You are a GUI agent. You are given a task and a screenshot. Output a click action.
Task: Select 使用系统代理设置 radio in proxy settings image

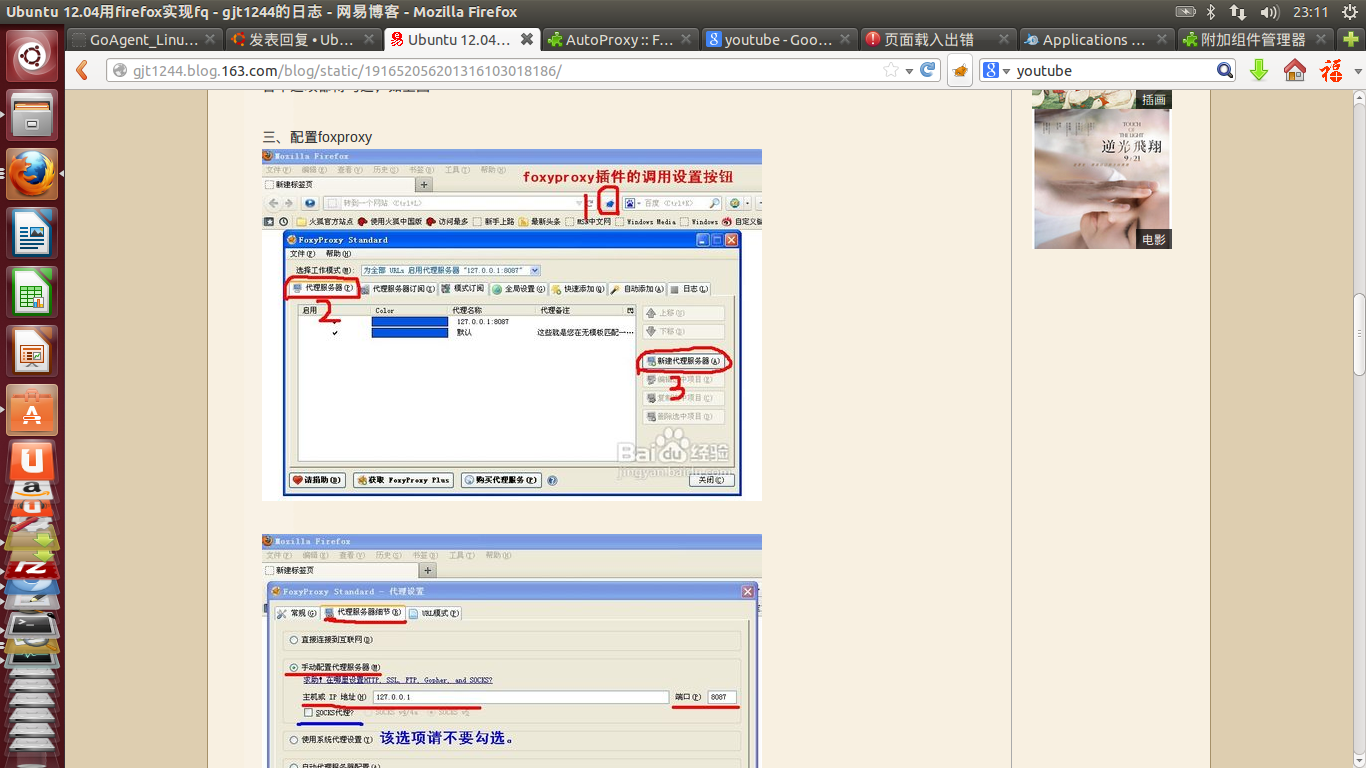point(293,740)
